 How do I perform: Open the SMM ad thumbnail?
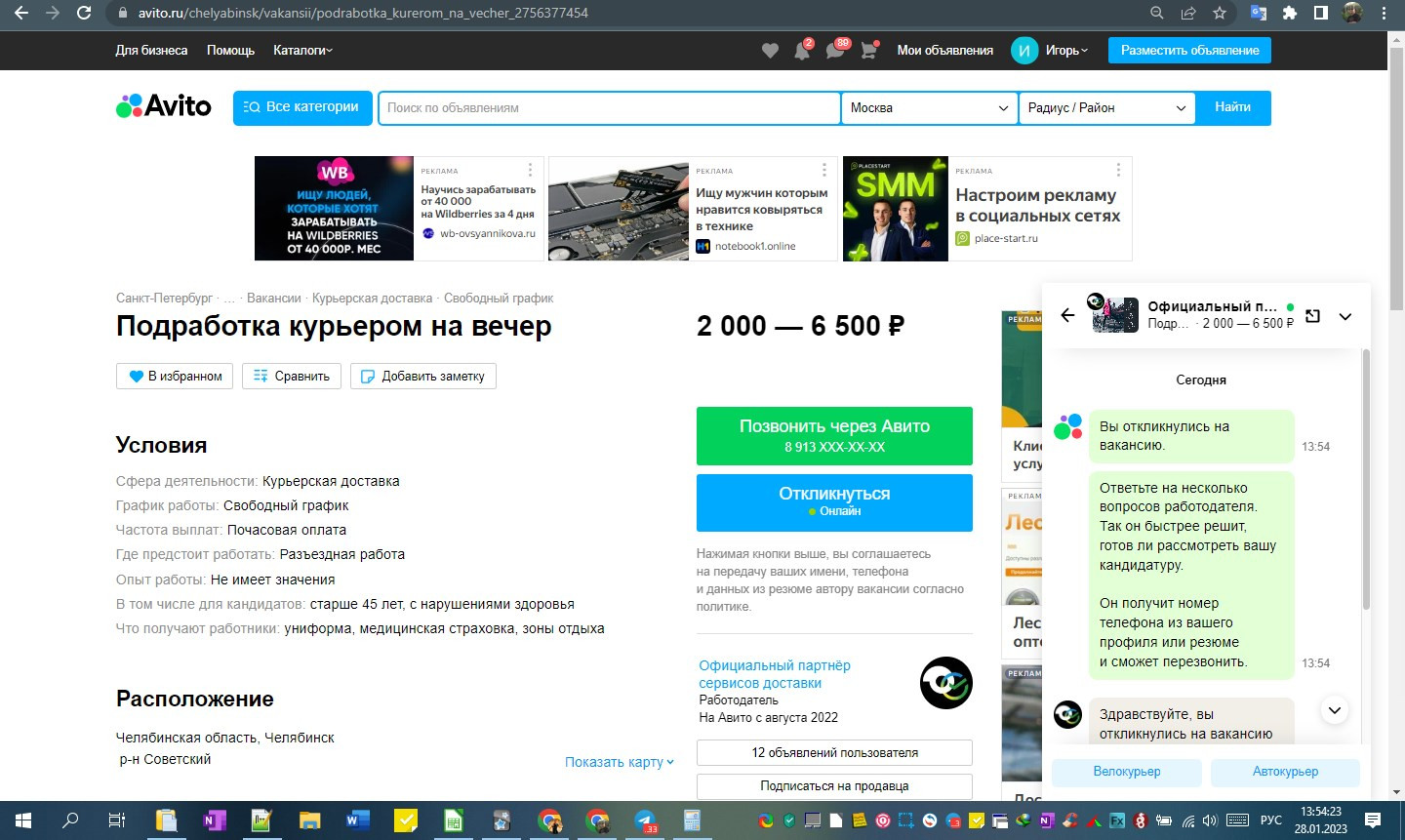pos(896,209)
